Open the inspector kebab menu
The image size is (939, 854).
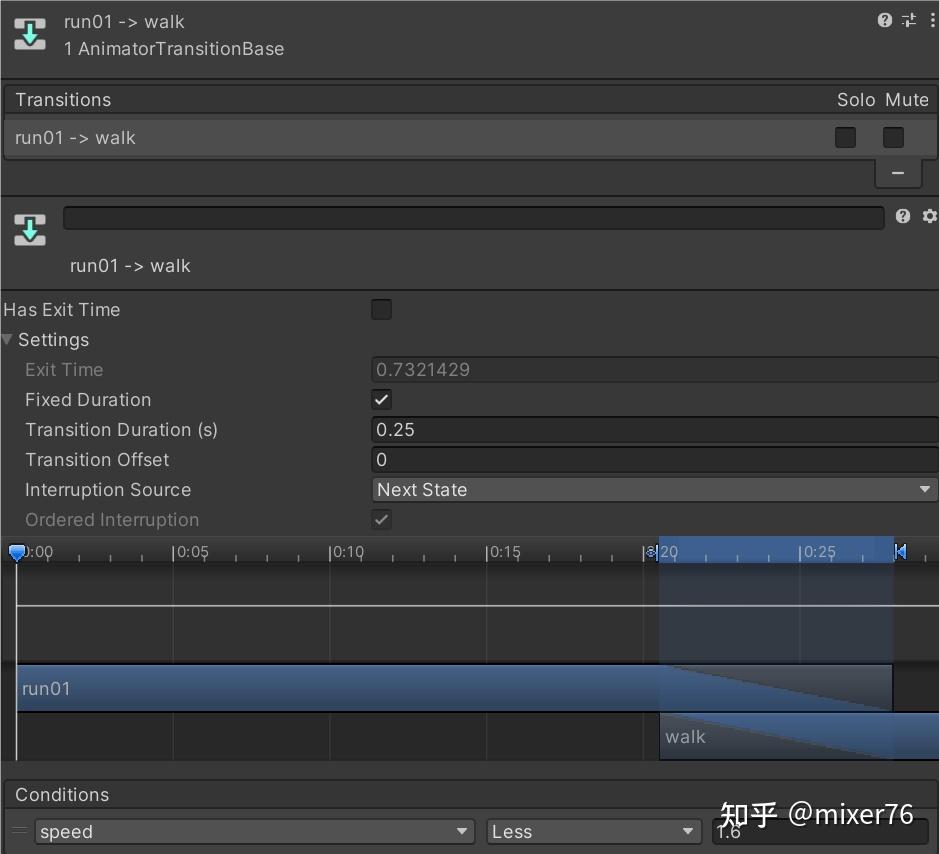932,20
